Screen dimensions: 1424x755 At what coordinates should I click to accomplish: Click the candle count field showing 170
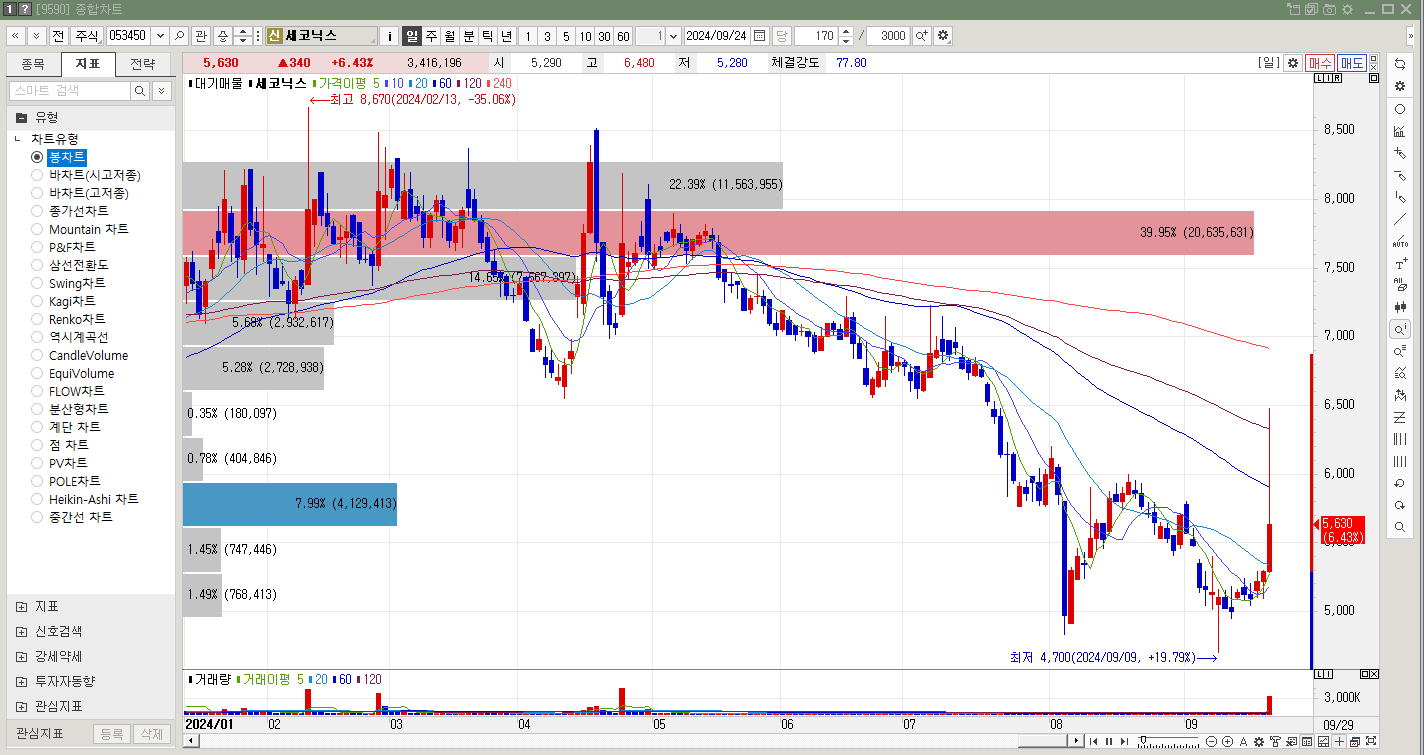[815, 35]
